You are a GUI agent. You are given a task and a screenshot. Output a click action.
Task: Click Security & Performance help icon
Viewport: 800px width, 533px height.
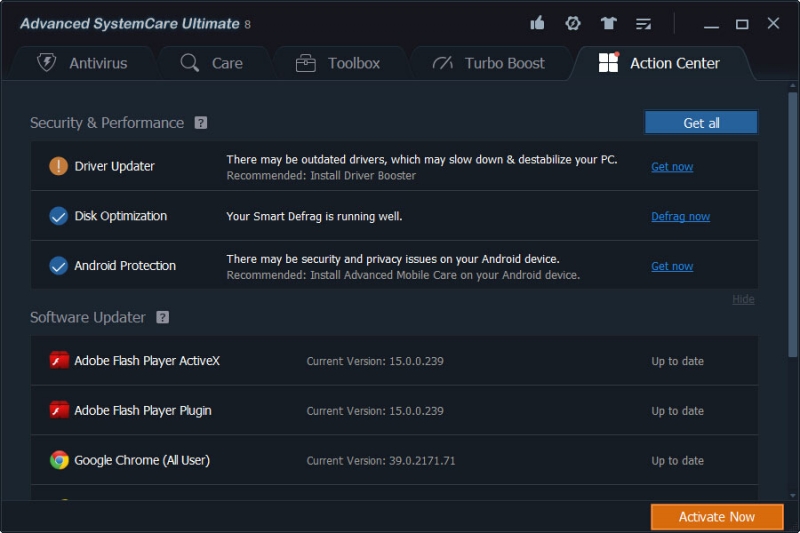click(201, 123)
